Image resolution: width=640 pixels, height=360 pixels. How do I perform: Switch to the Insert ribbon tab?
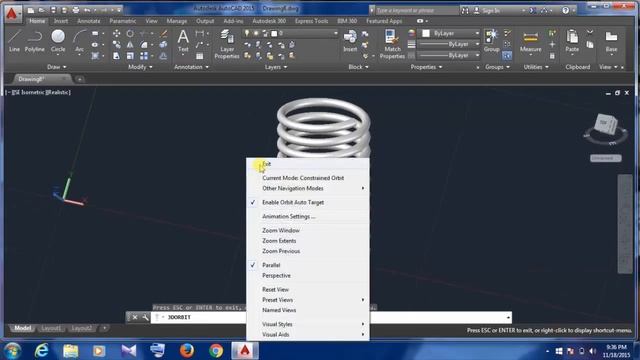(x=61, y=21)
